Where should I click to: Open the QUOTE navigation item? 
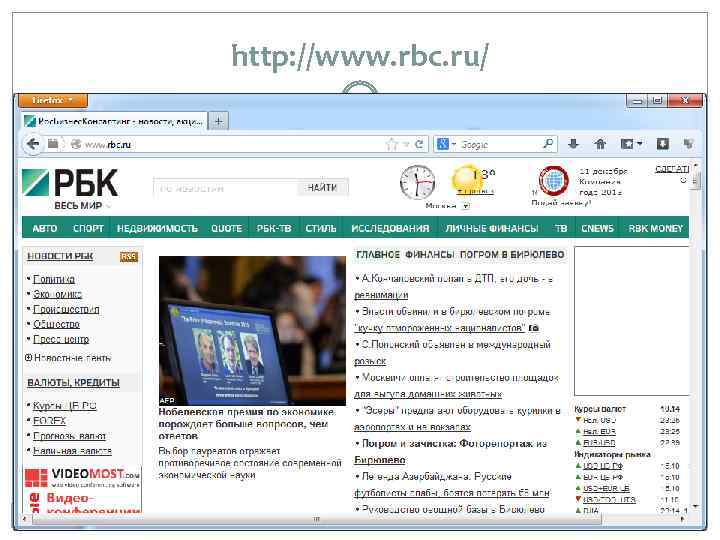click(x=226, y=228)
